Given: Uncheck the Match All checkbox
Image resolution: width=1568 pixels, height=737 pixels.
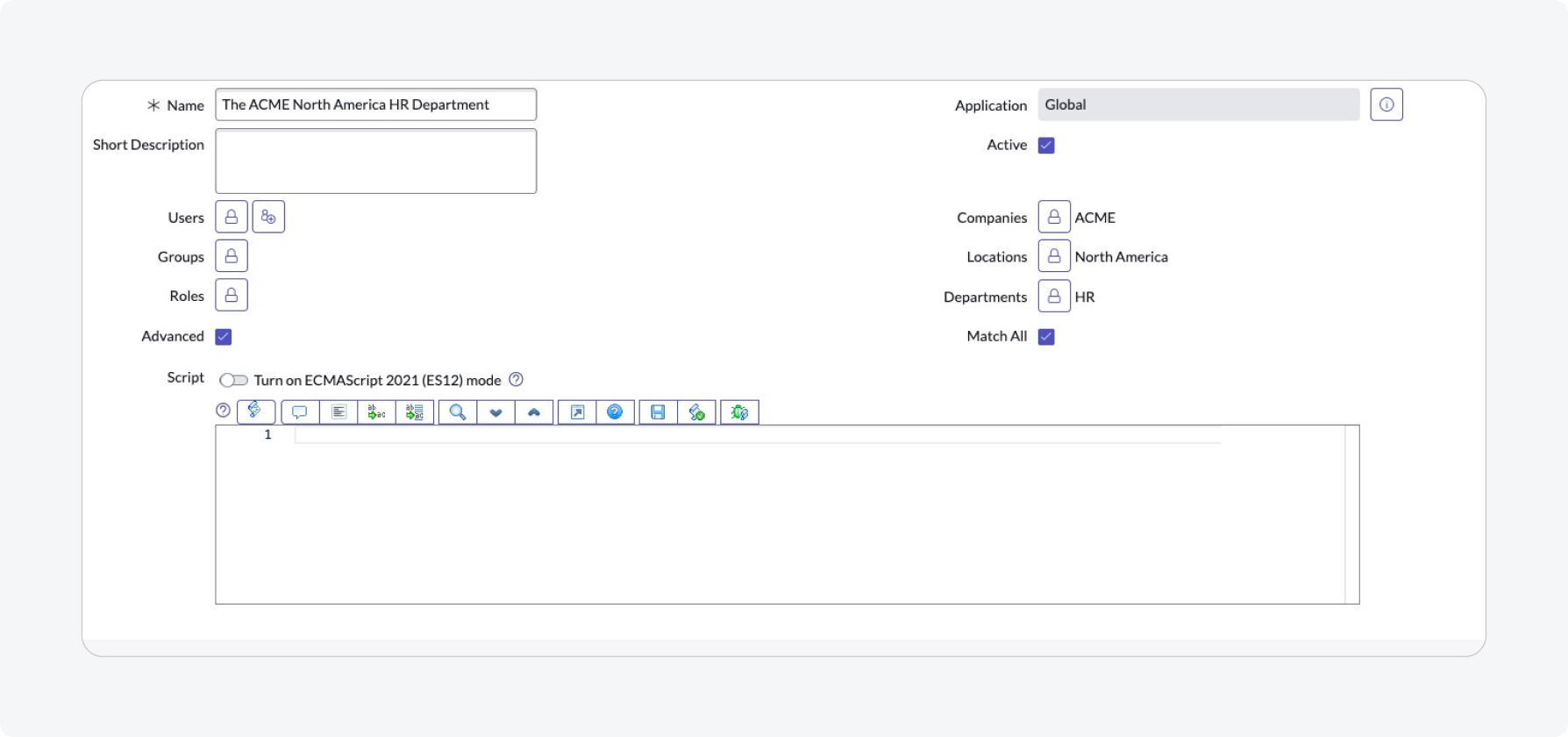Looking at the screenshot, I should [1046, 337].
